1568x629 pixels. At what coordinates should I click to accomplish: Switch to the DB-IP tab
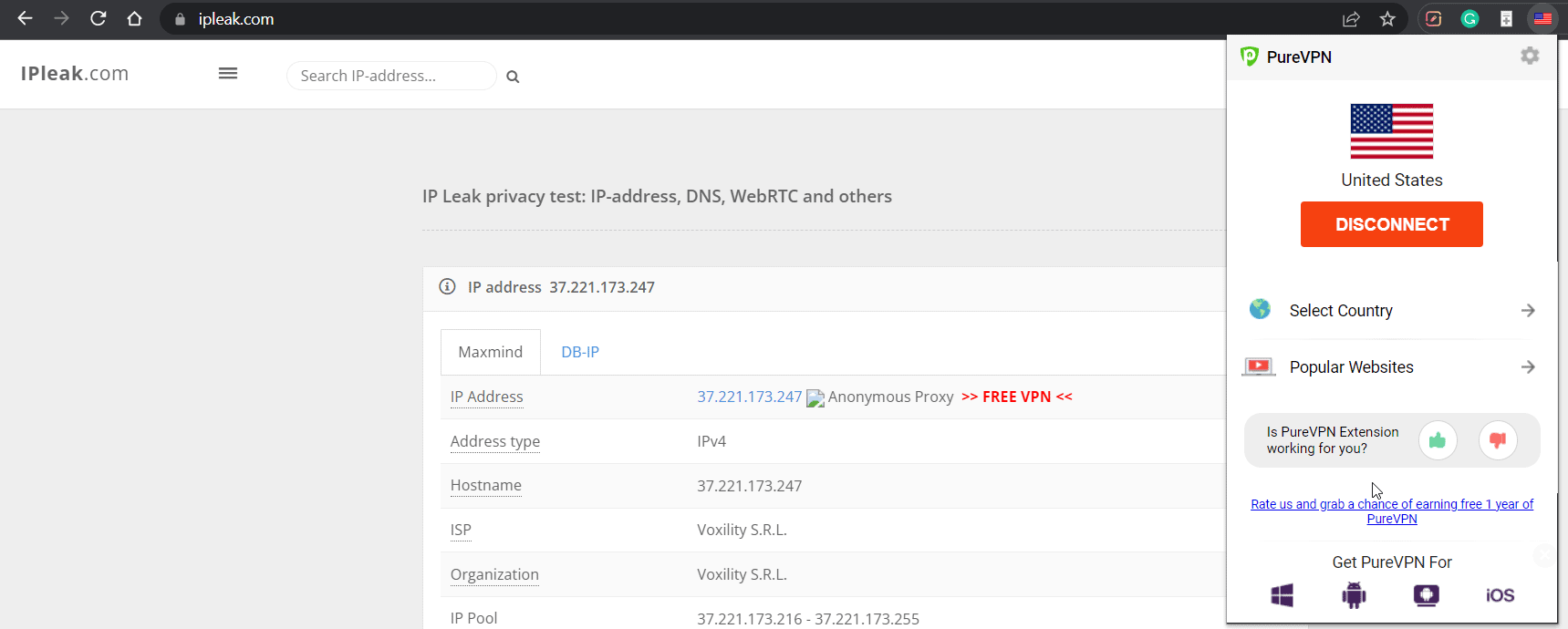(x=580, y=352)
